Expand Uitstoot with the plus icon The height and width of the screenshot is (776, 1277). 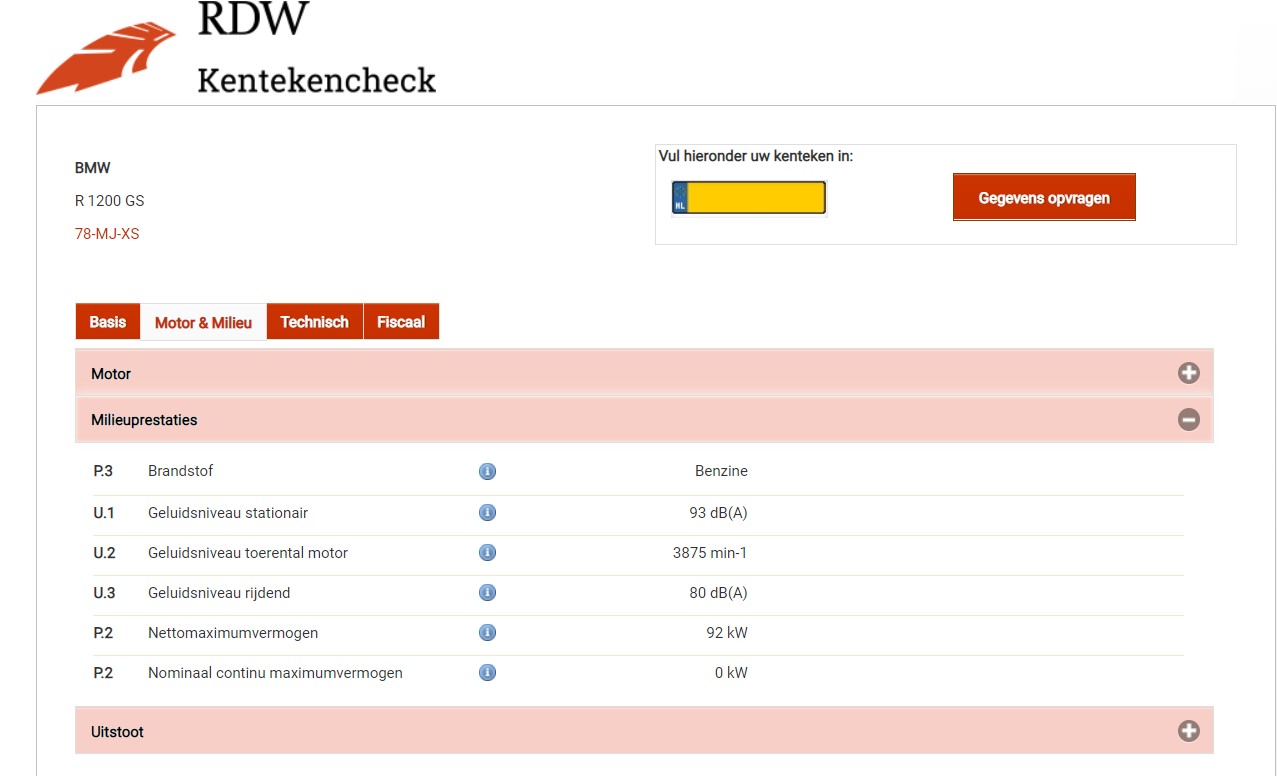(1188, 731)
